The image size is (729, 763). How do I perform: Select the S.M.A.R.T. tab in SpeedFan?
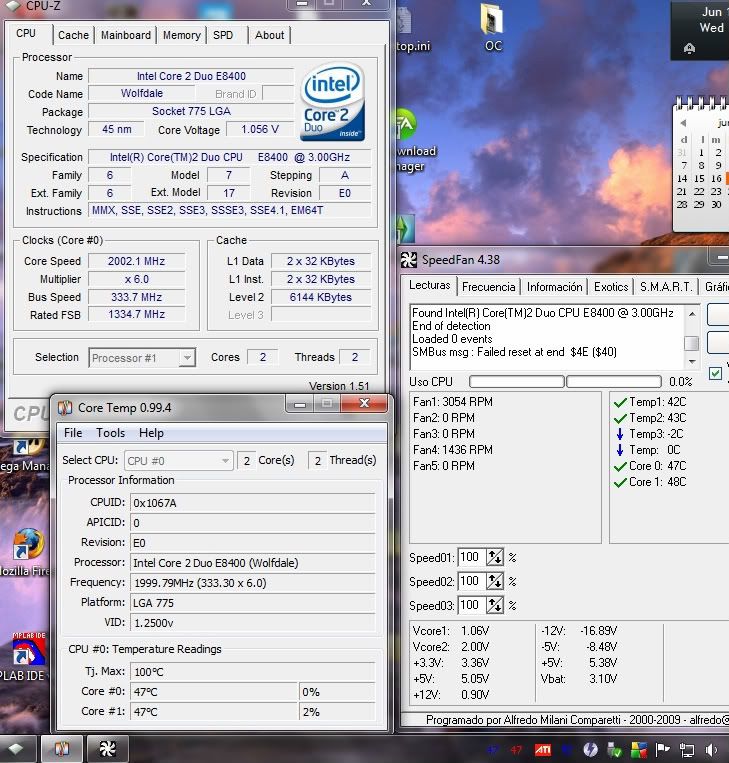click(666, 287)
